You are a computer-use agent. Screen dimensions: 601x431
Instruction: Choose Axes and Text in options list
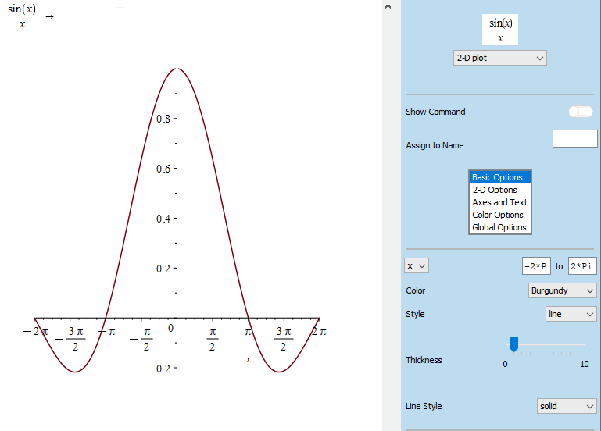[x=501, y=202]
